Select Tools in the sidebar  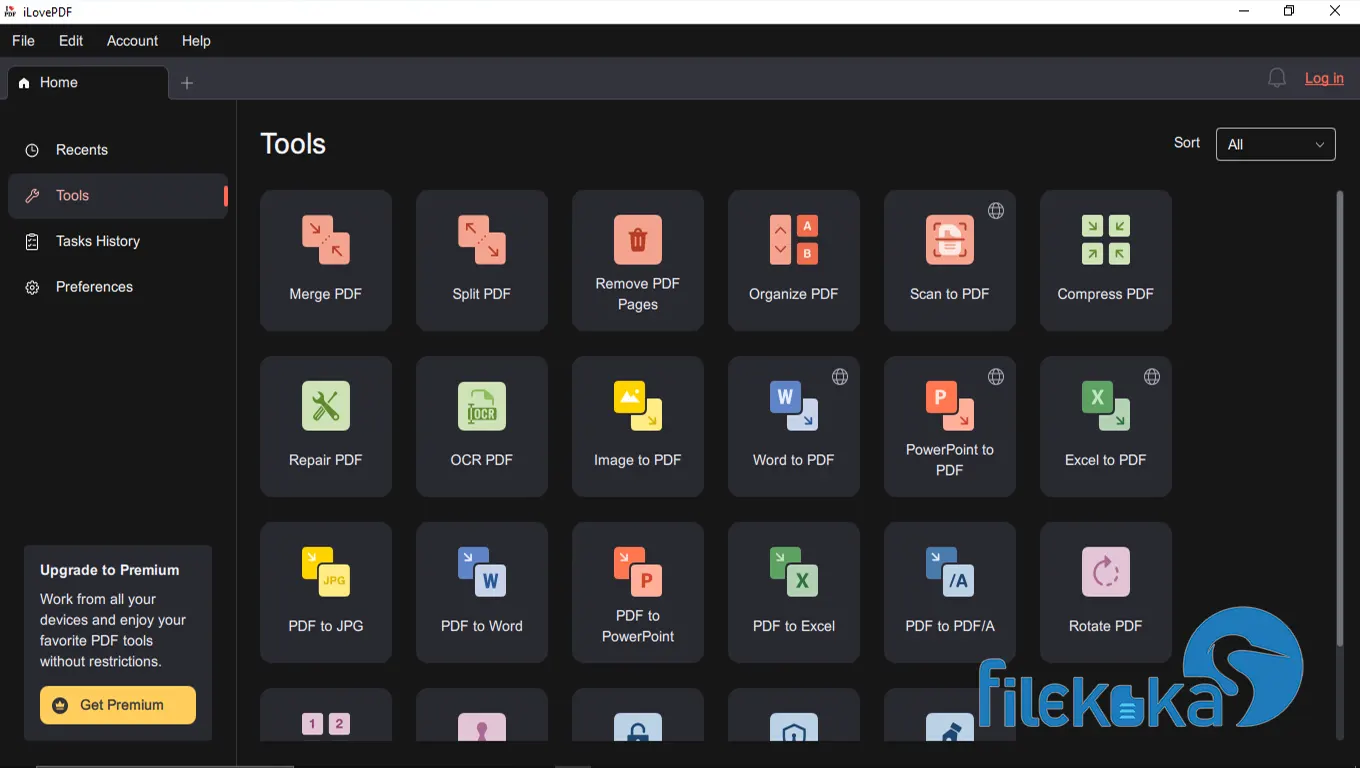pos(118,196)
